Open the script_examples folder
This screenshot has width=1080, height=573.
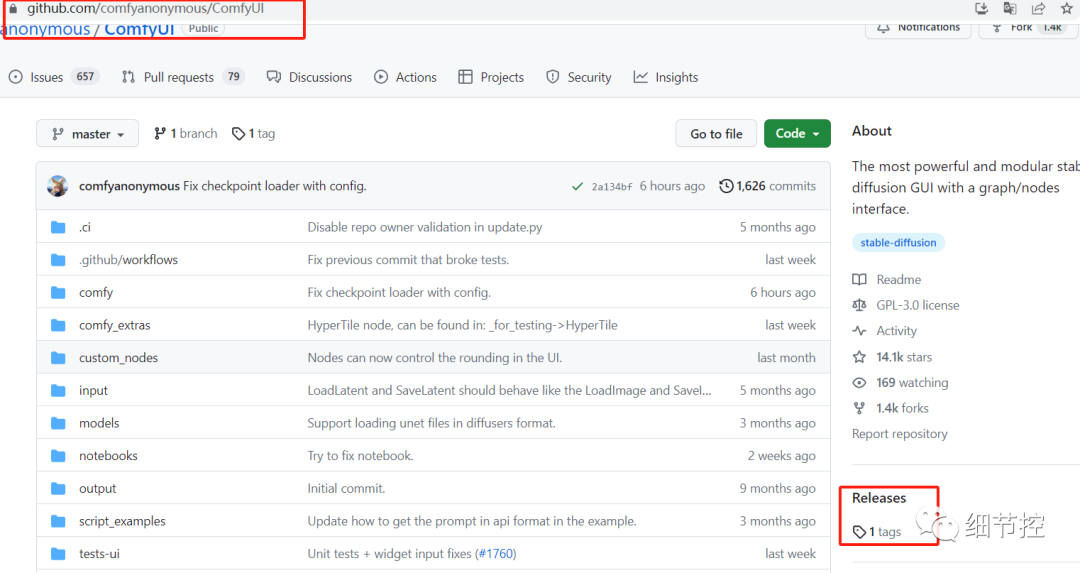pos(122,521)
